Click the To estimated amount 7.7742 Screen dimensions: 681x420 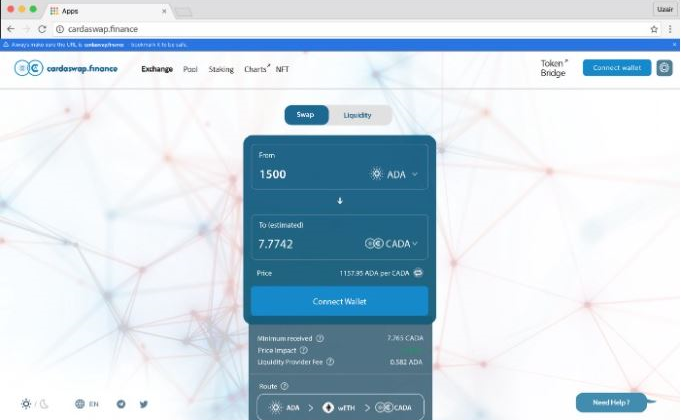coord(276,244)
